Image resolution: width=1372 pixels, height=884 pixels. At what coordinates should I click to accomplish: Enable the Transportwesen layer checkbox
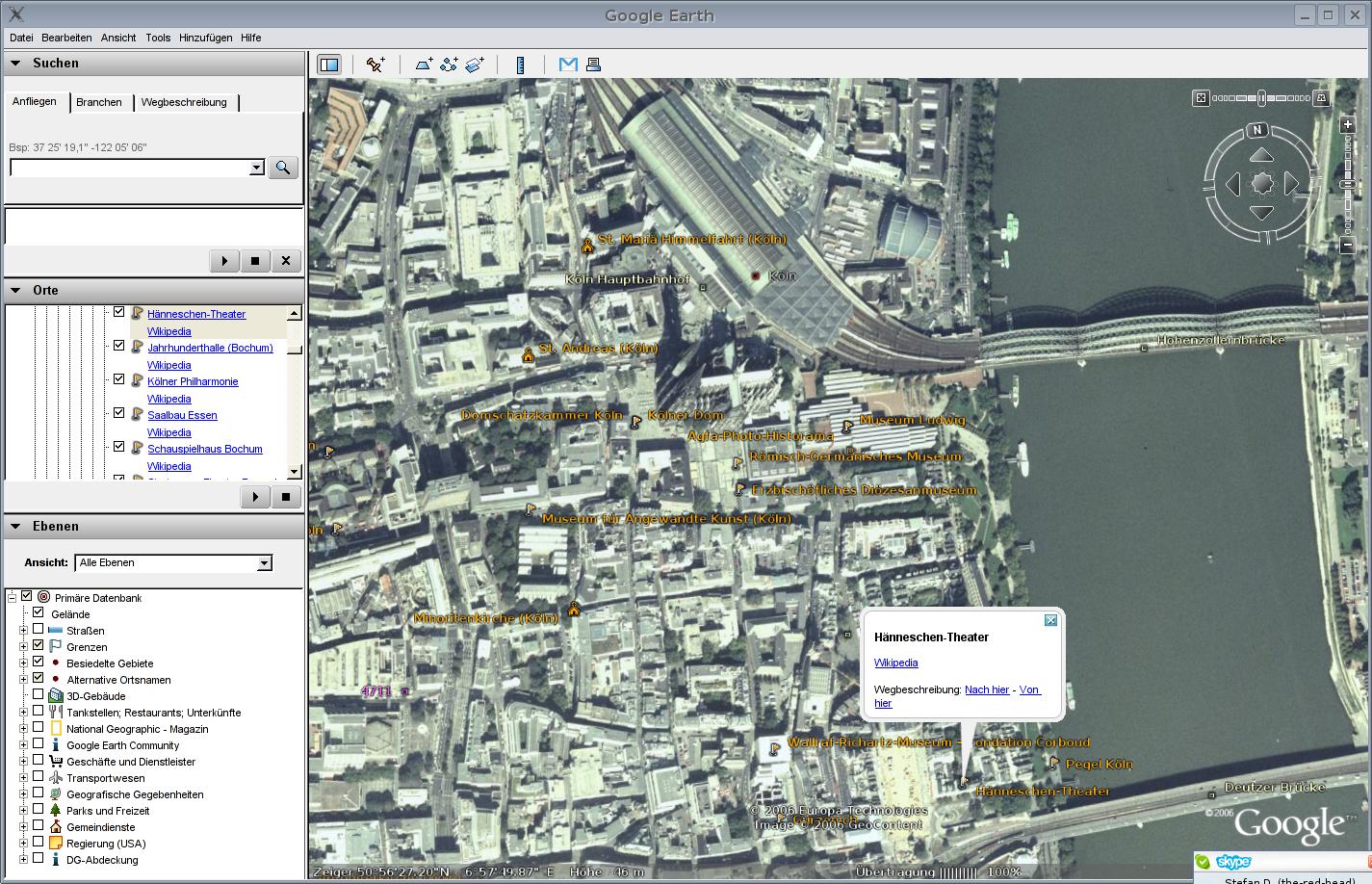39,776
